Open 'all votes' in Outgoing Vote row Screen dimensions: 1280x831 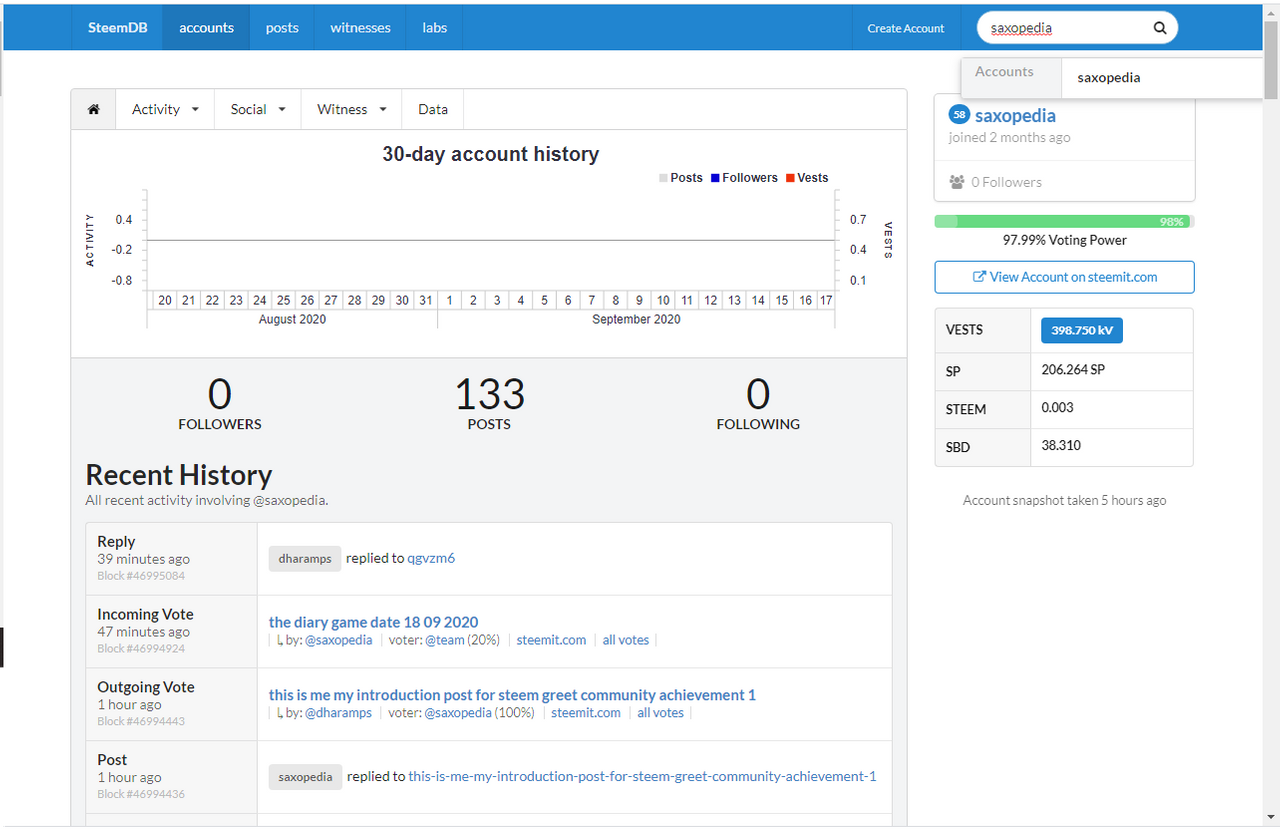661,713
